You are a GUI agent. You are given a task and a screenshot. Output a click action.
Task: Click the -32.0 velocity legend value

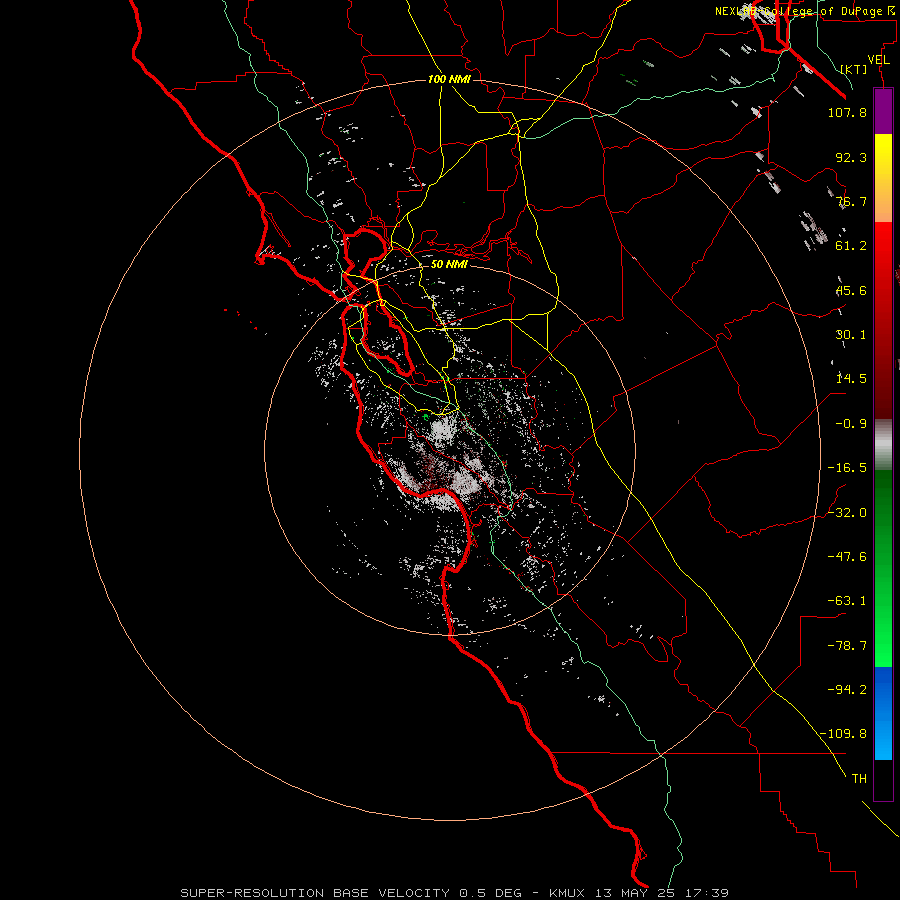pyautogui.click(x=847, y=513)
